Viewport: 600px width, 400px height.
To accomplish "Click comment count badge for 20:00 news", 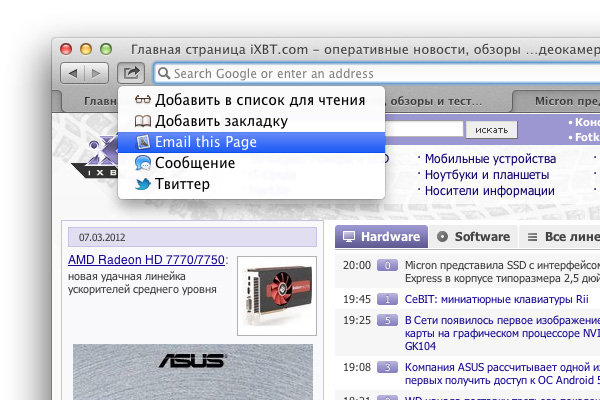I will click(x=387, y=265).
